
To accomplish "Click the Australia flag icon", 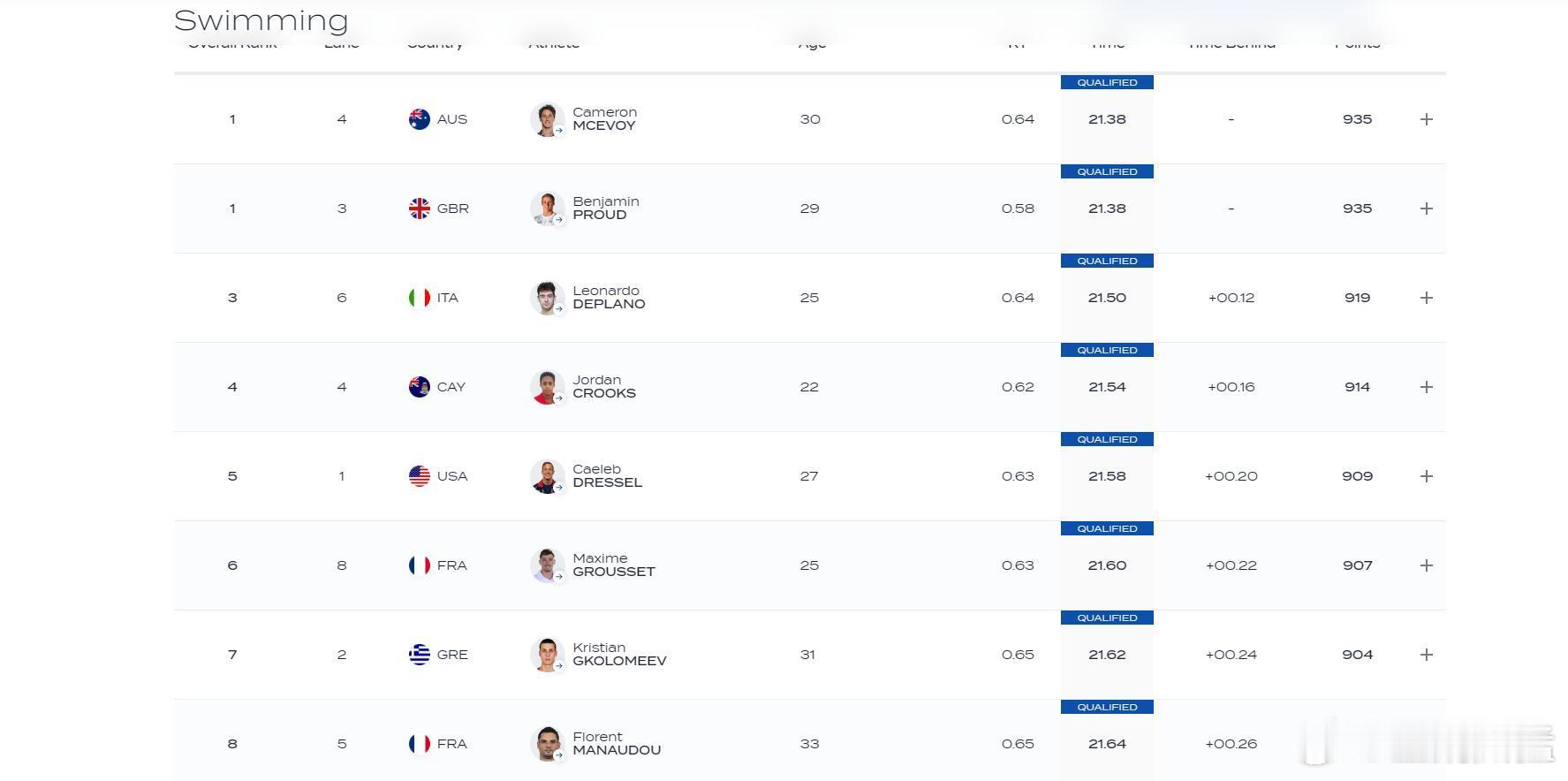I will (x=420, y=119).
